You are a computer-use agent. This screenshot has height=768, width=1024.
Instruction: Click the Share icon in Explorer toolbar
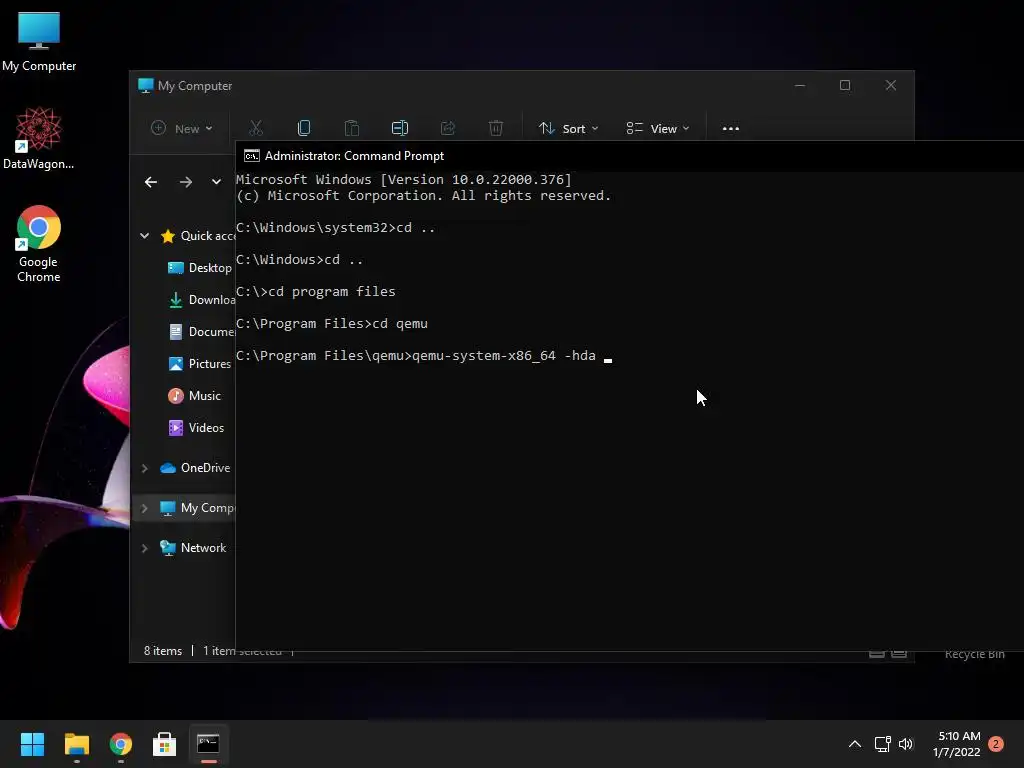pos(448,128)
